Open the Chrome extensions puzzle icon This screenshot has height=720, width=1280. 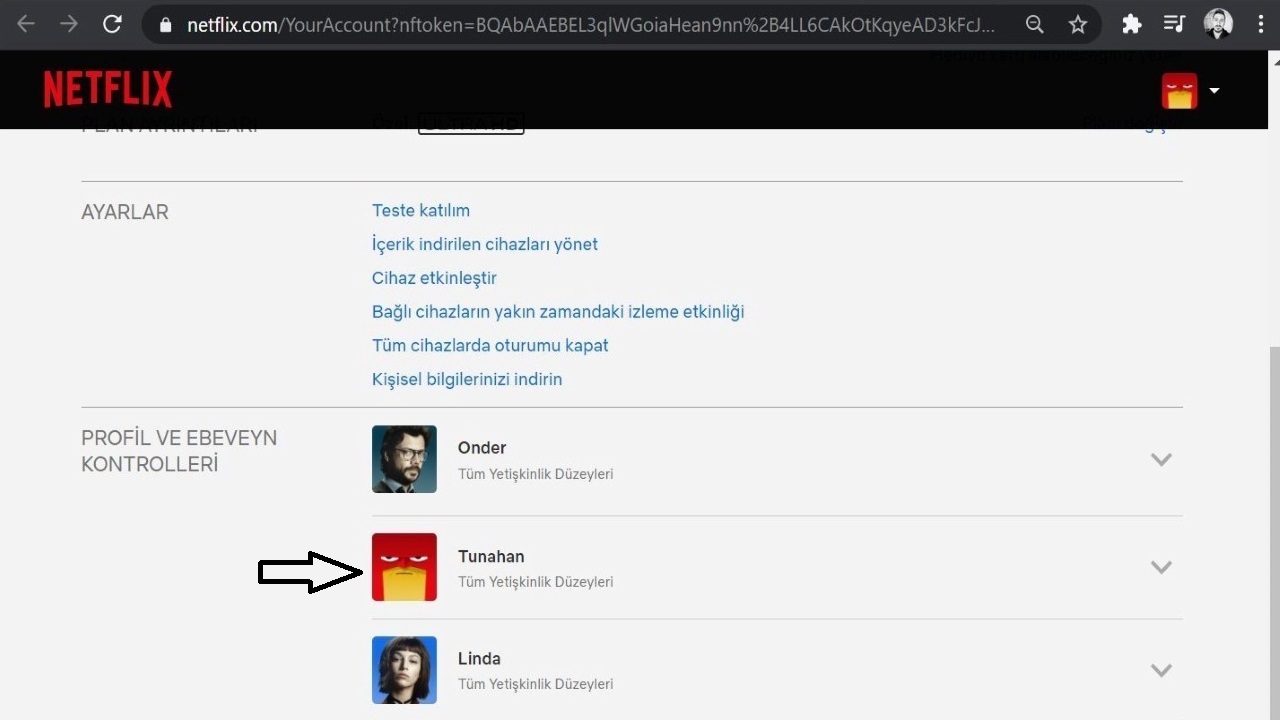point(1132,24)
